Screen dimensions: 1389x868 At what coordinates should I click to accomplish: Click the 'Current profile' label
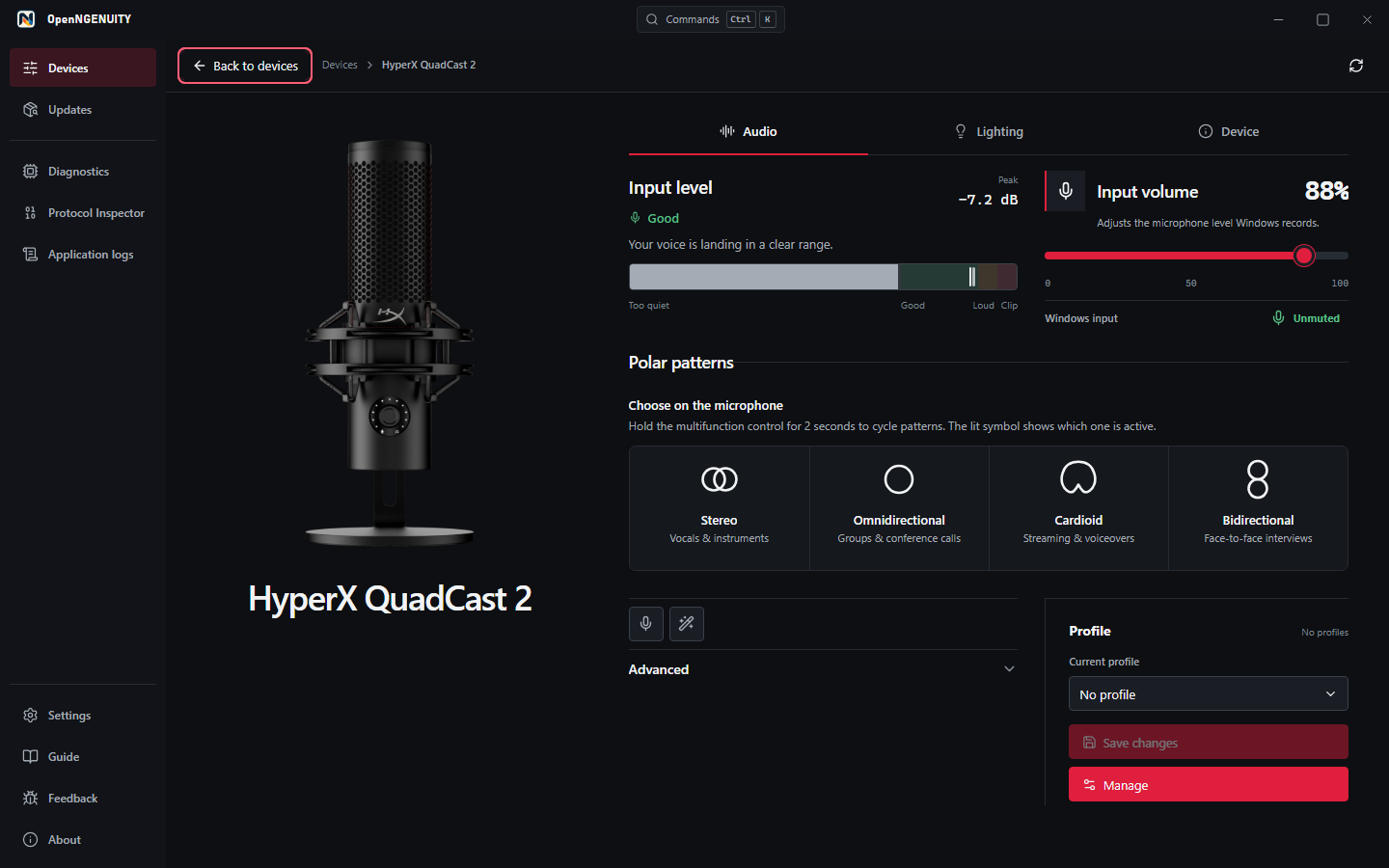click(1103, 662)
